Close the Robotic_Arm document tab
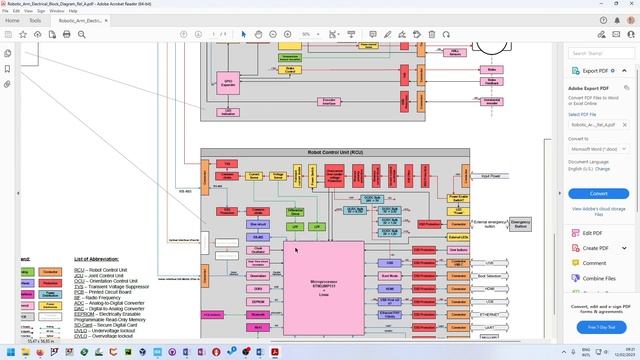This screenshot has height=360, width=640. click(106, 20)
